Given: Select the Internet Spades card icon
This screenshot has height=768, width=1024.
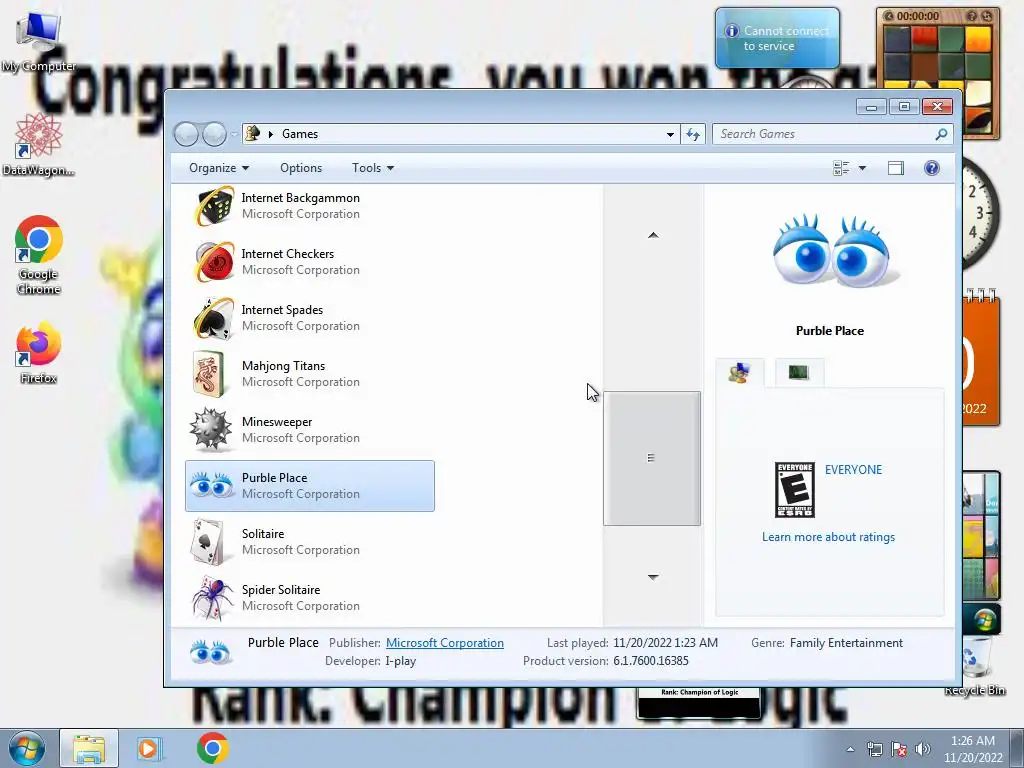Looking at the screenshot, I should [x=214, y=318].
